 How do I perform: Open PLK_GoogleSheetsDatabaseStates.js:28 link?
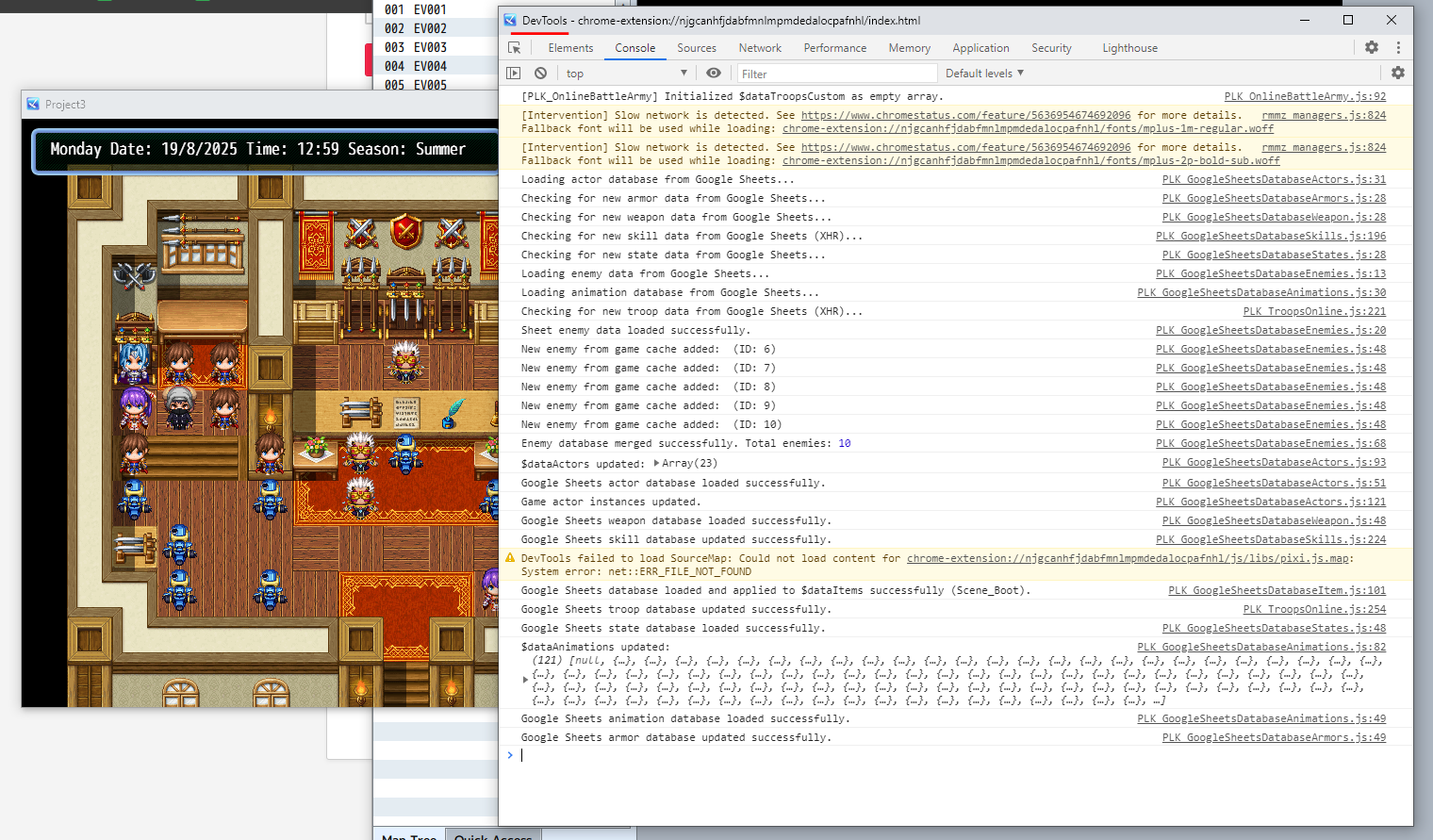1274,255
